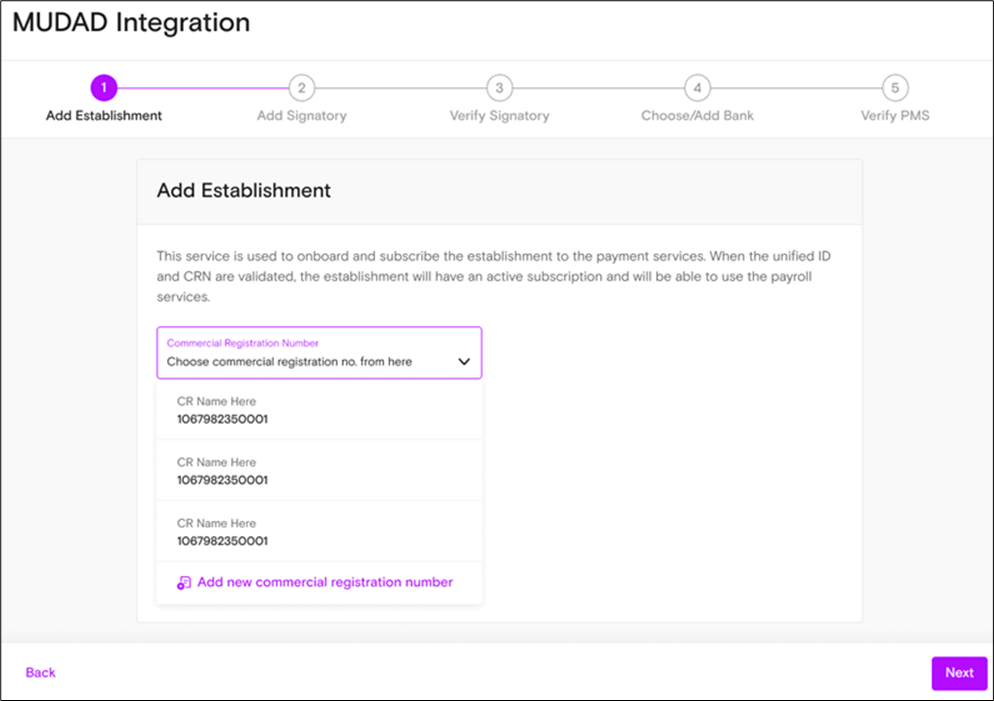The width and height of the screenshot is (994, 701).
Task: Click the document icon beside Add new commercial registration
Action: tap(184, 583)
